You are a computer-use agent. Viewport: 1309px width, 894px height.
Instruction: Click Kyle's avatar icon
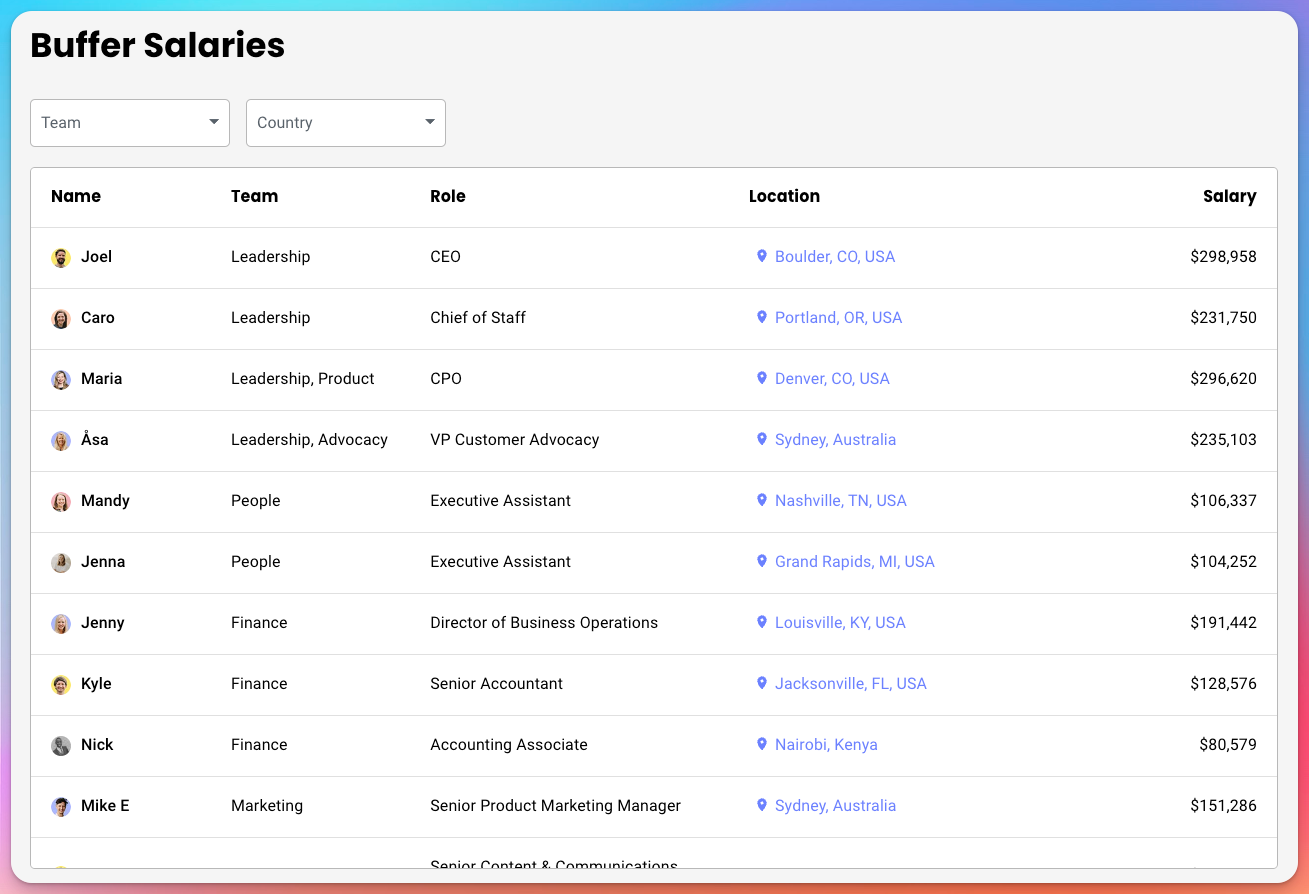61,685
